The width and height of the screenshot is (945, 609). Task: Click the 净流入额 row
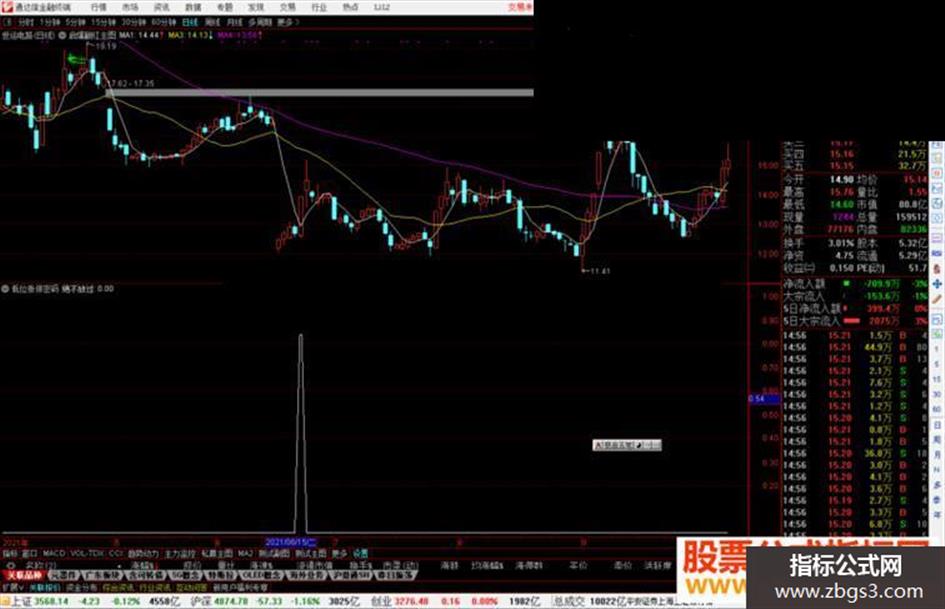click(x=856, y=283)
